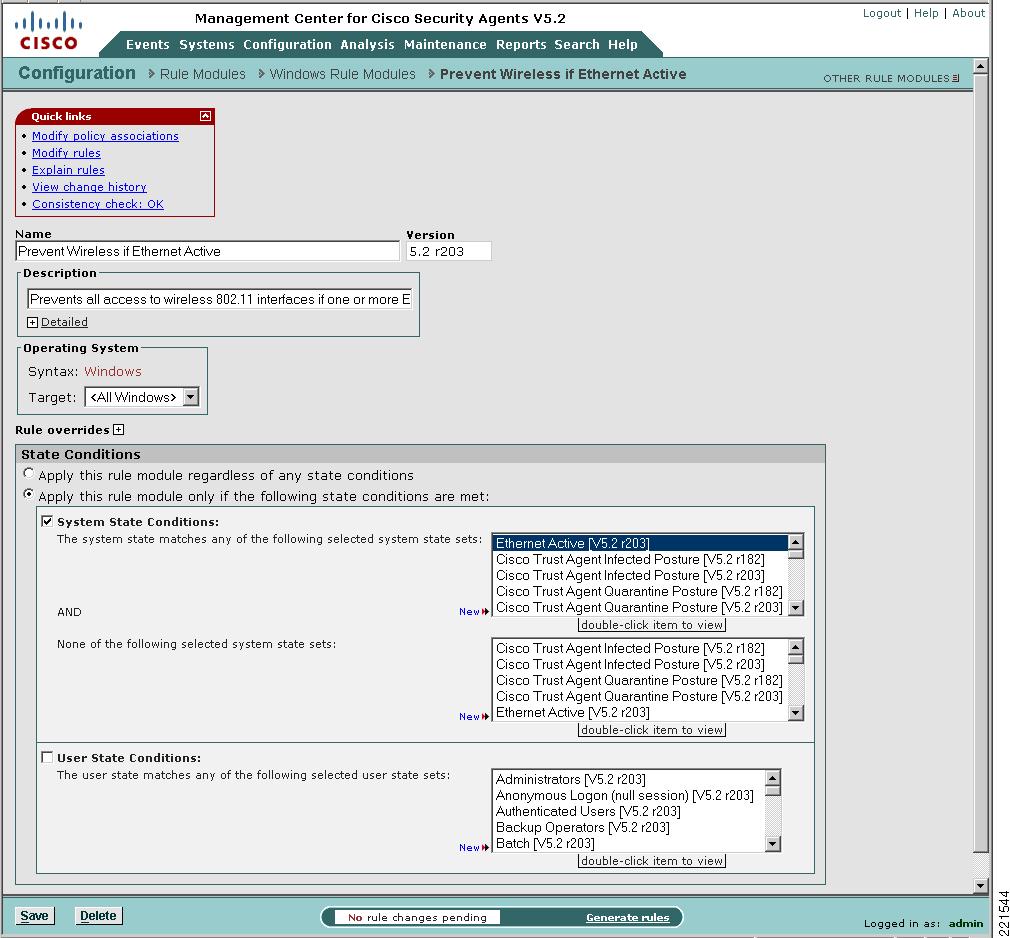Open the Systems menu
The image size is (1010, 938).
click(207, 44)
